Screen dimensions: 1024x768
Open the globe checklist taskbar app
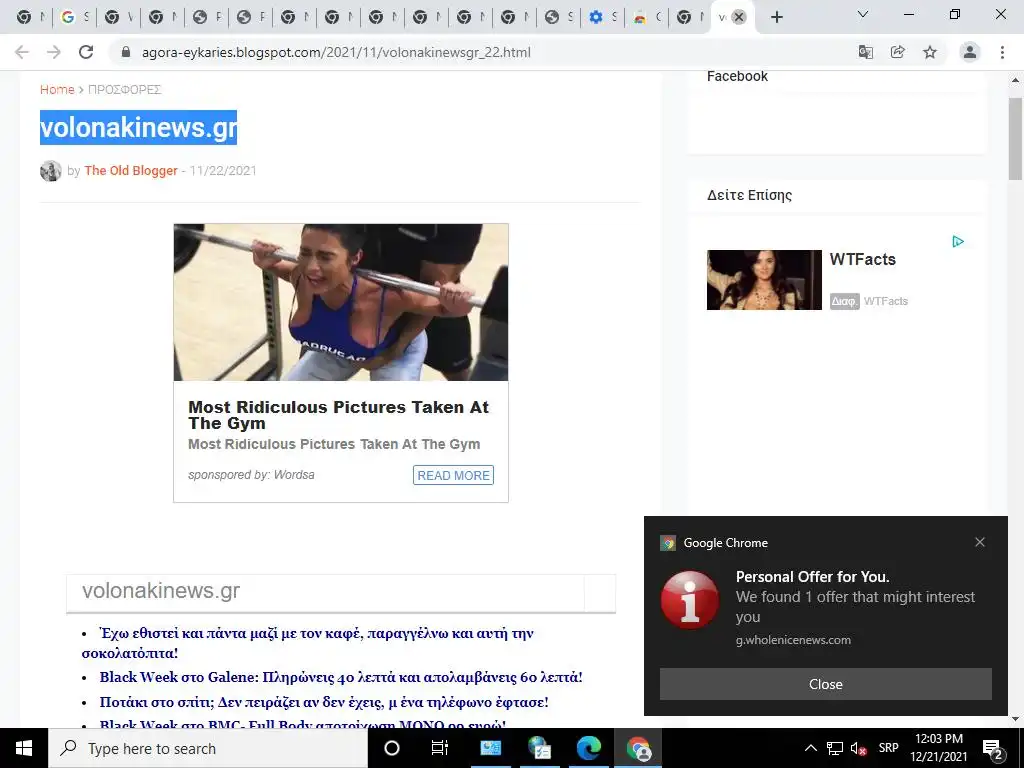539,748
